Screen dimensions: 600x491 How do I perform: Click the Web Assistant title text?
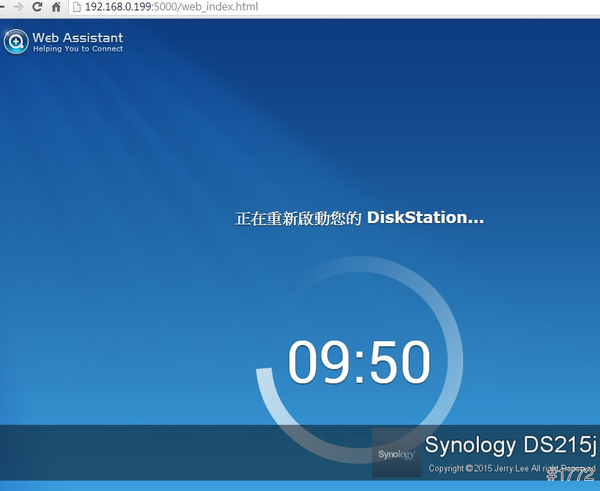(x=78, y=37)
